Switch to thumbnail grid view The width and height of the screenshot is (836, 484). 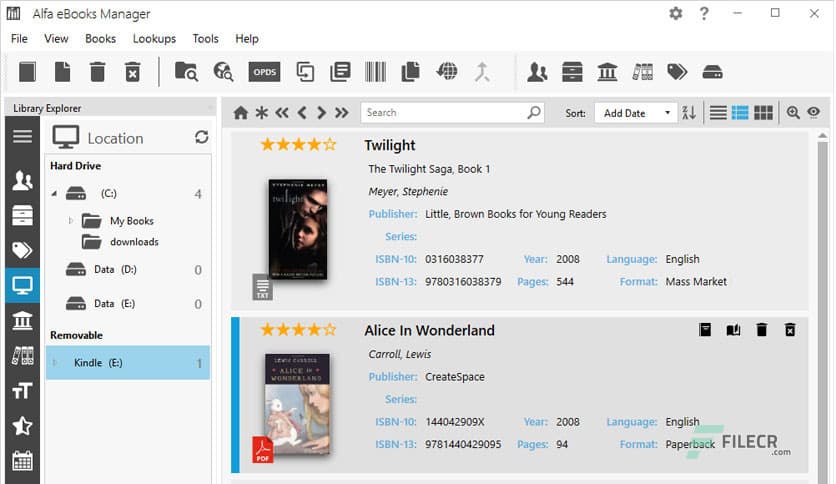763,112
